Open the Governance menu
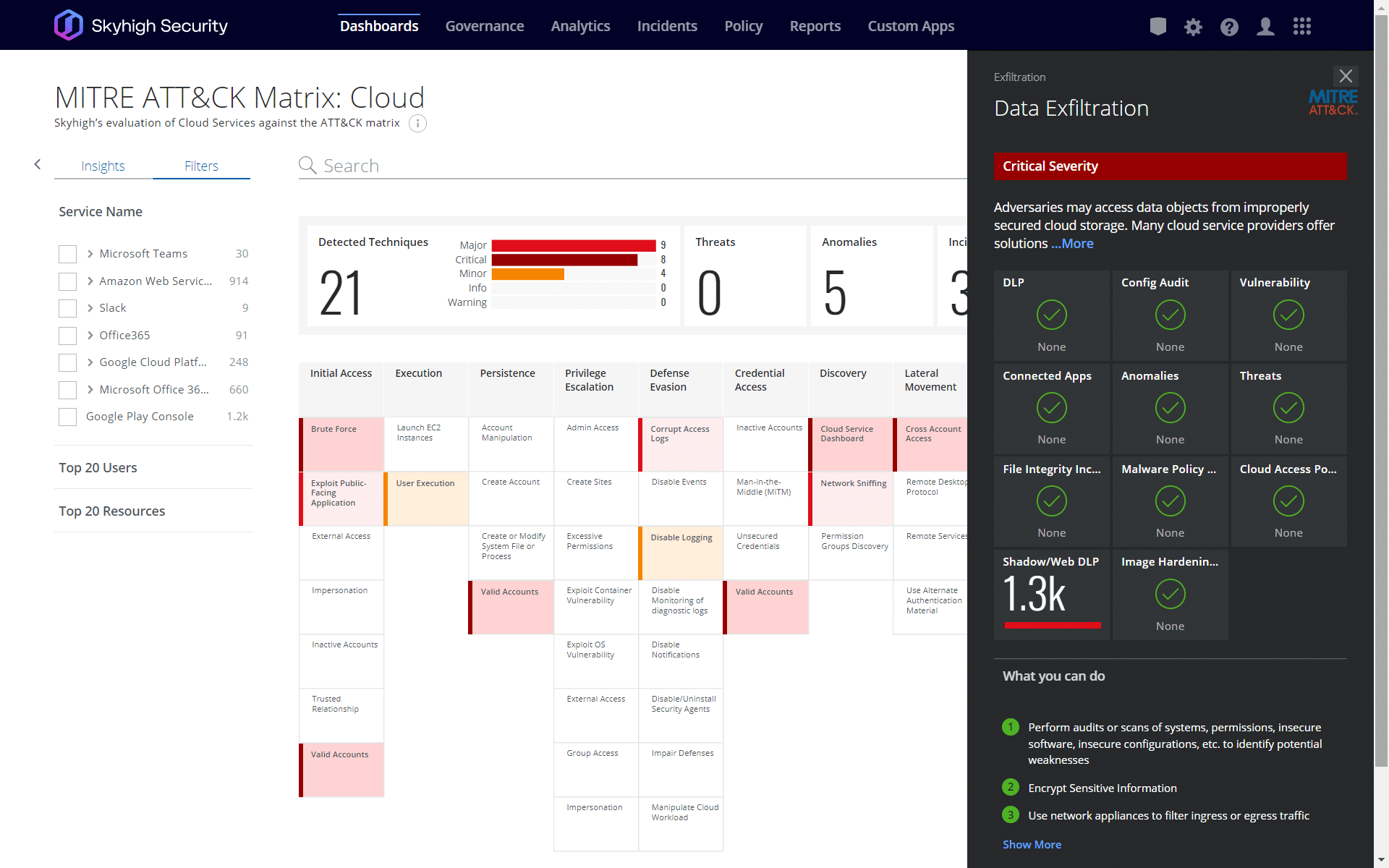 point(485,26)
